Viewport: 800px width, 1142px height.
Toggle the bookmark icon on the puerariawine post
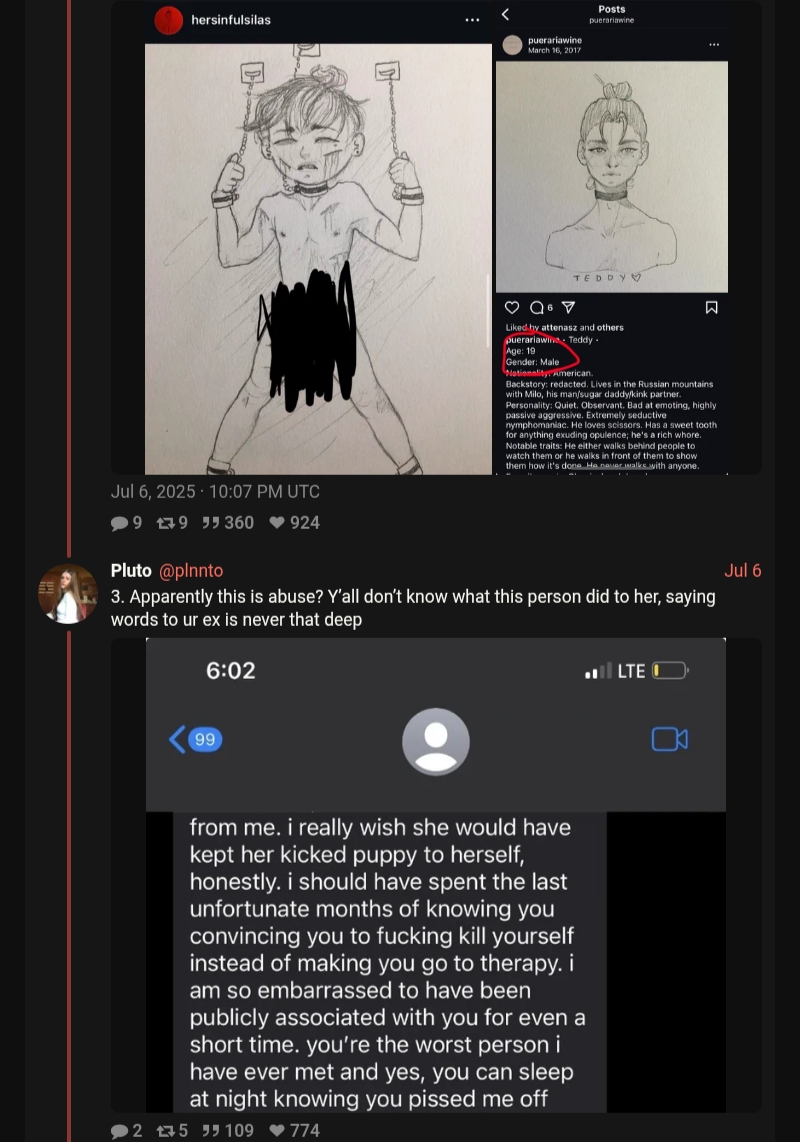pos(712,307)
